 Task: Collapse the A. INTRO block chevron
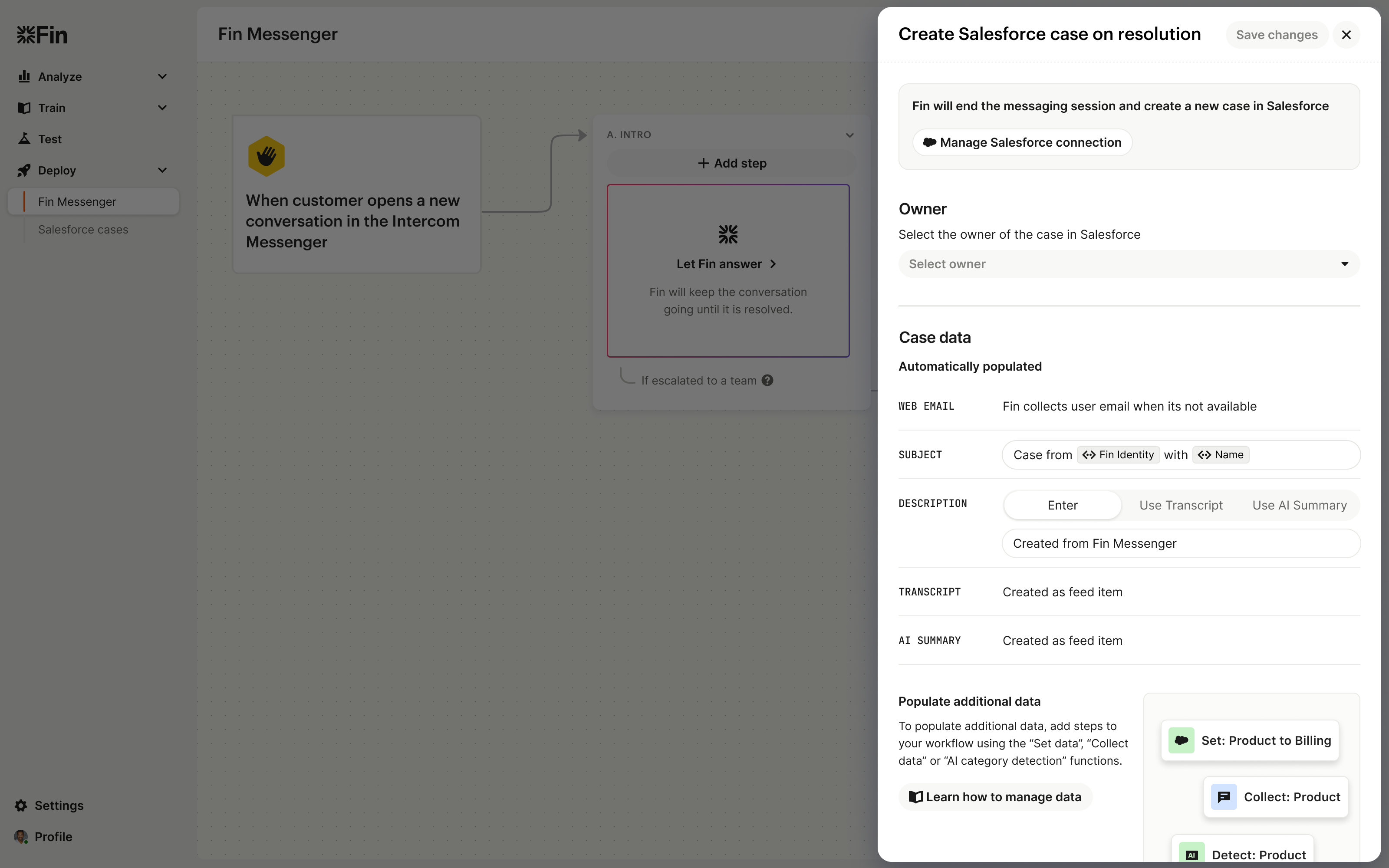[x=849, y=135]
